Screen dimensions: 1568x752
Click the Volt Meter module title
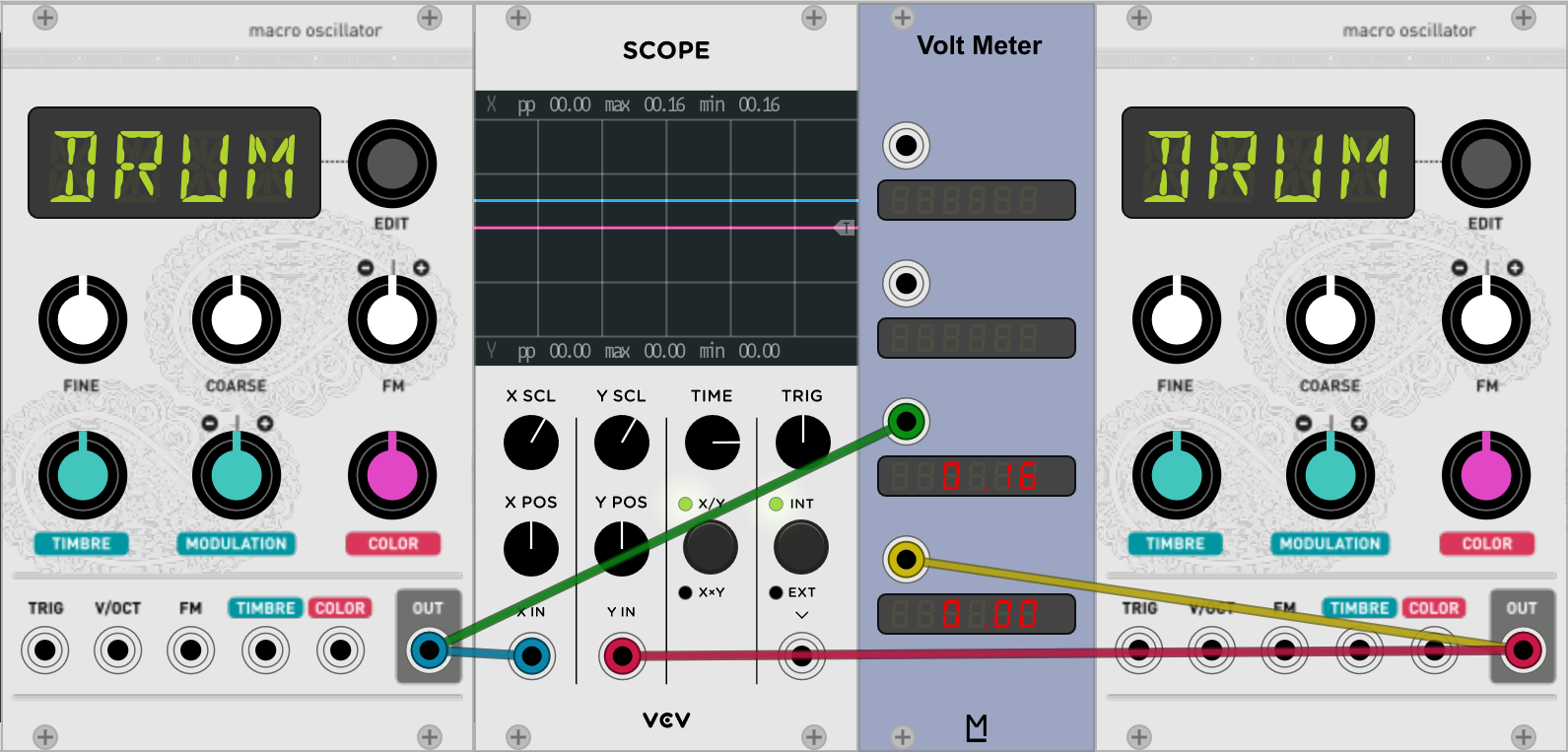(x=979, y=45)
